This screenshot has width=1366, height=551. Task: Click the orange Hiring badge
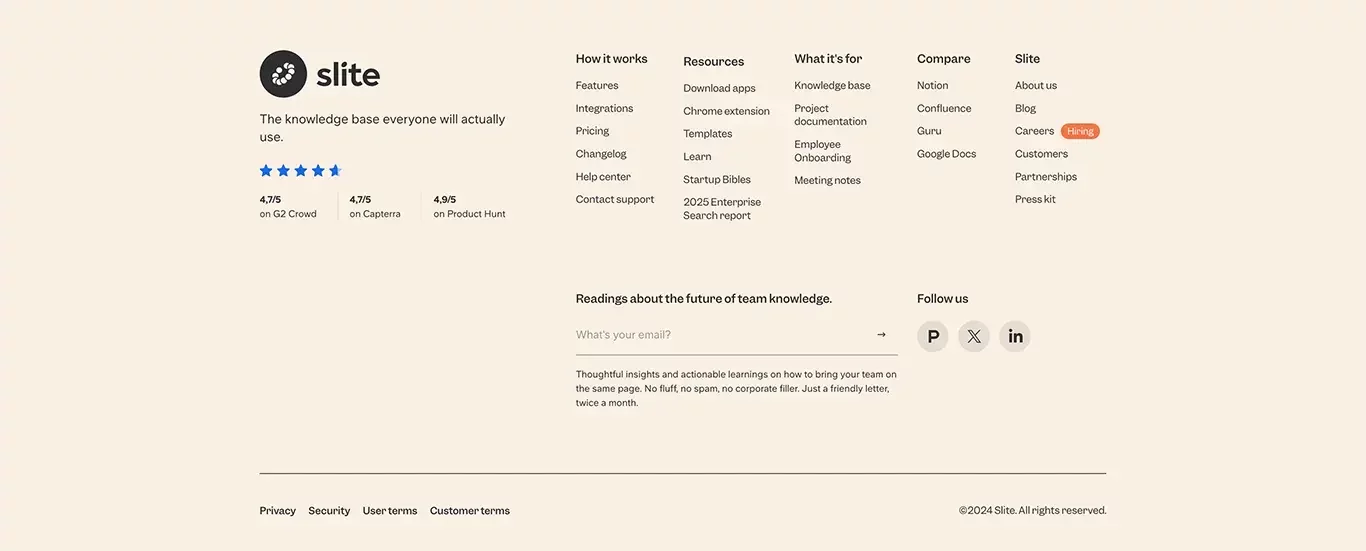pyautogui.click(x=1080, y=131)
